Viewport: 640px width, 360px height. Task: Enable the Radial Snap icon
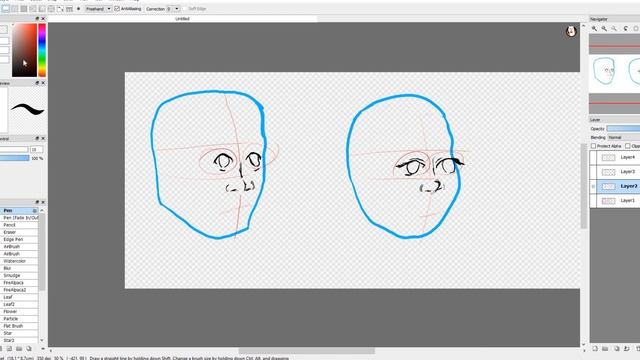coord(42,9)
